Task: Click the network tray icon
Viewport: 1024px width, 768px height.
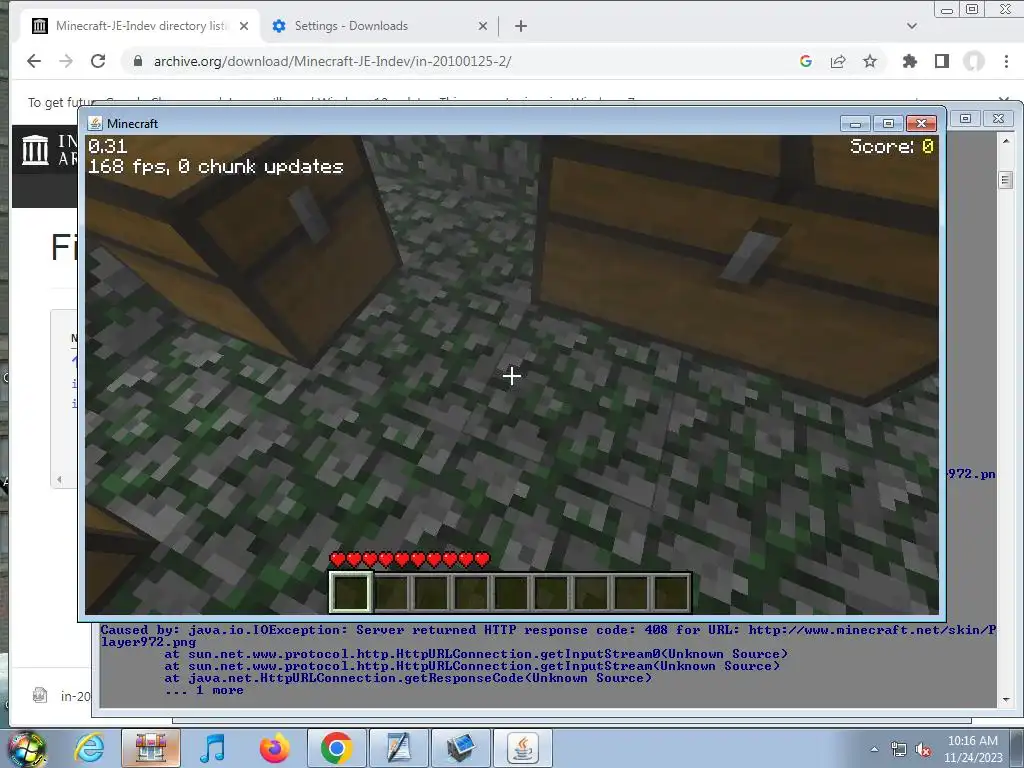Action: 899,749
